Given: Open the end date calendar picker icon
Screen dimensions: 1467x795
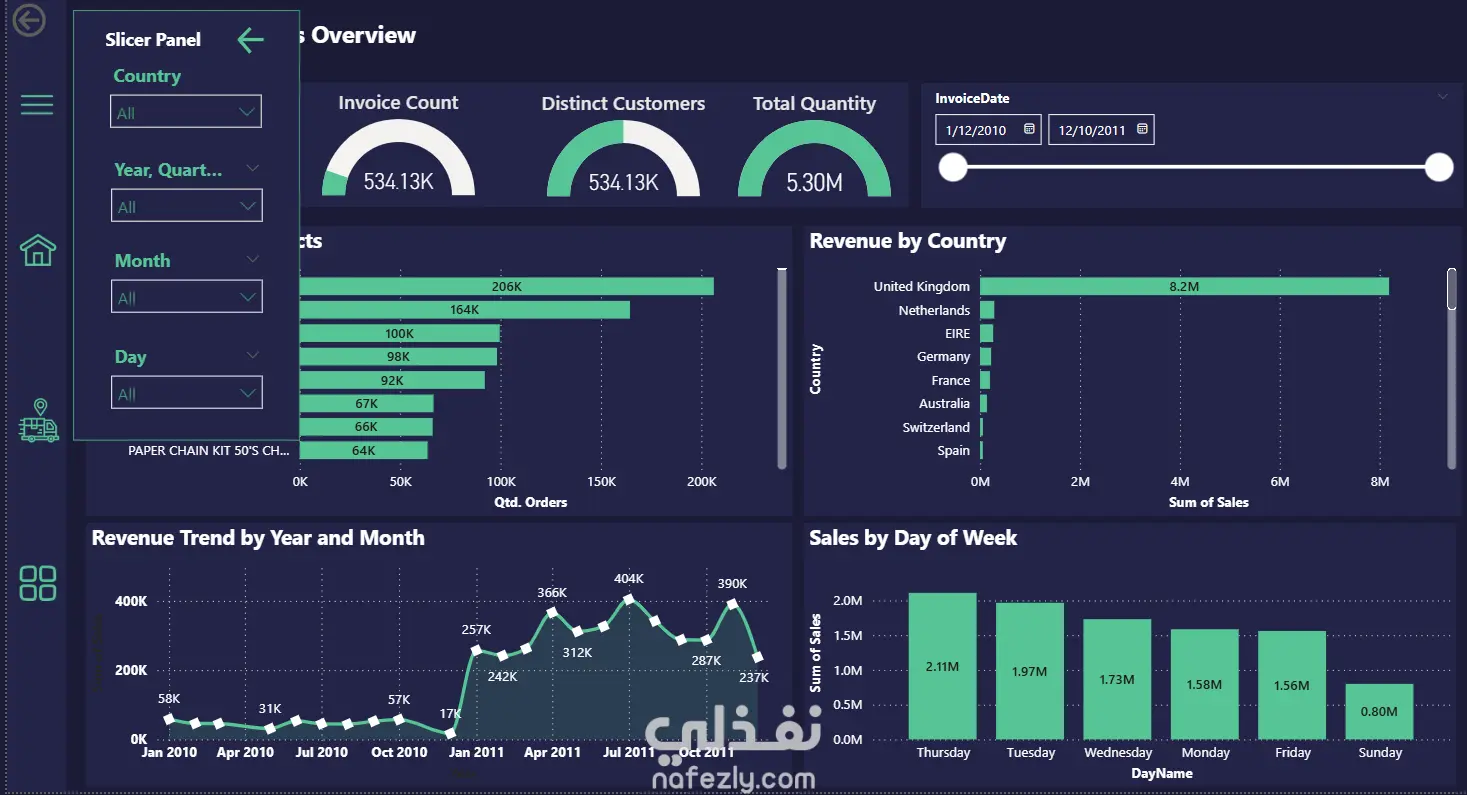Looking at the screenshot, I should click(x=1142, y=130).
